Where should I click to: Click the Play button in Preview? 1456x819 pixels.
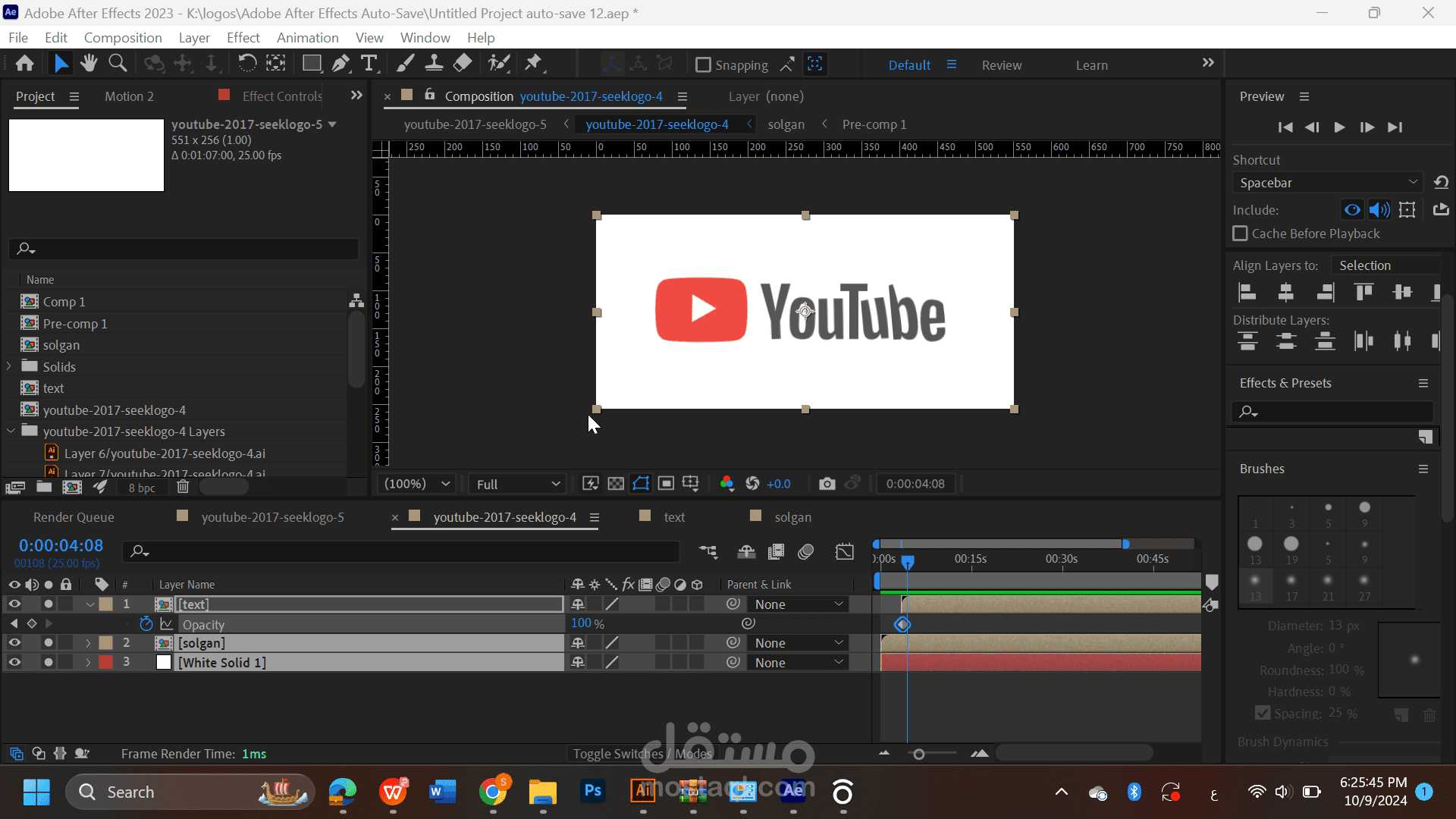click(1339, 127)
